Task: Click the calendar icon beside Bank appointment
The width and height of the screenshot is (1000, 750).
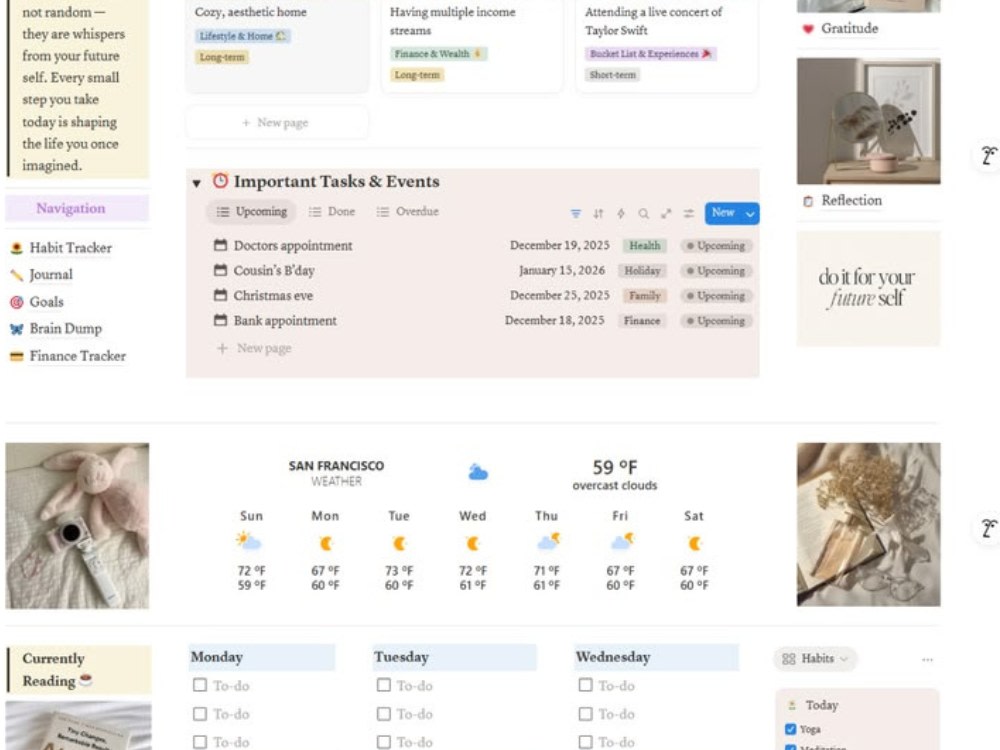Action: click(220, 320)
